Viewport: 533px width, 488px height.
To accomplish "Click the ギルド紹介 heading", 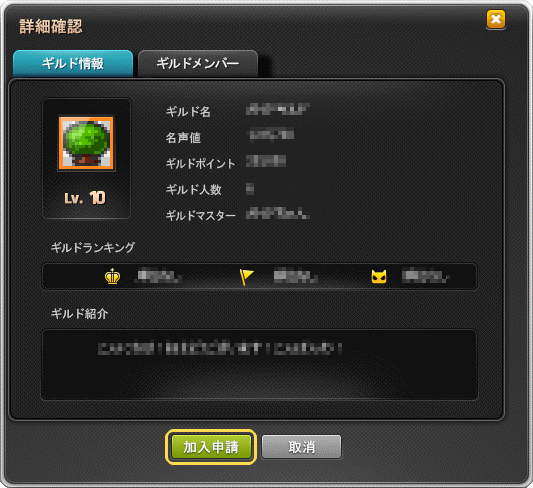I will pyautogui.click(x=79, y=313).
